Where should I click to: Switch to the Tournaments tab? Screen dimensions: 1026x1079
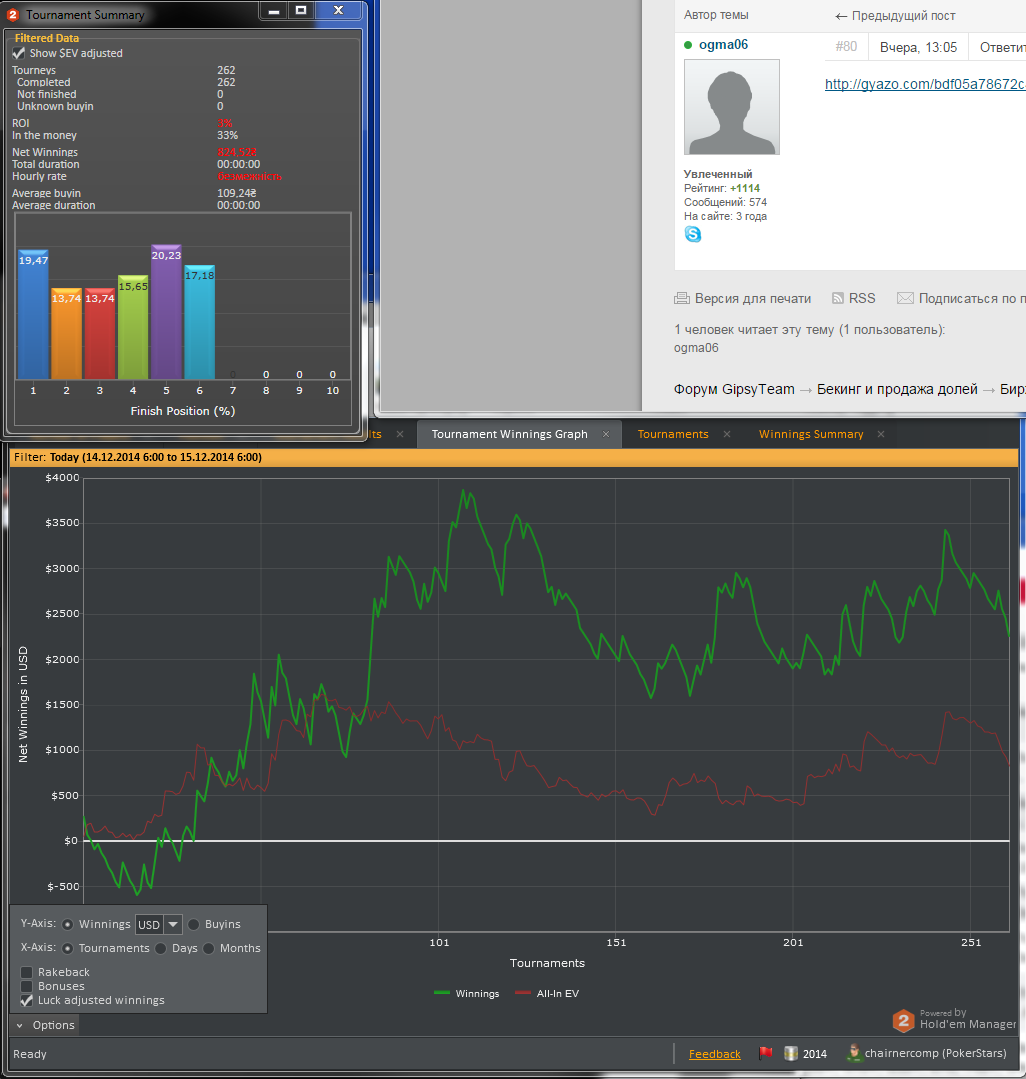click(x=673, y=434)
